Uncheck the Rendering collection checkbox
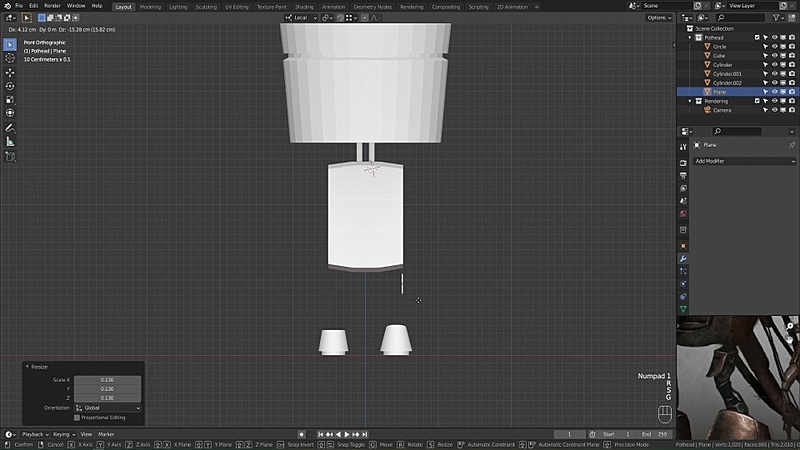This screenshot has width=800, height=450. click(x=757, y=101)
